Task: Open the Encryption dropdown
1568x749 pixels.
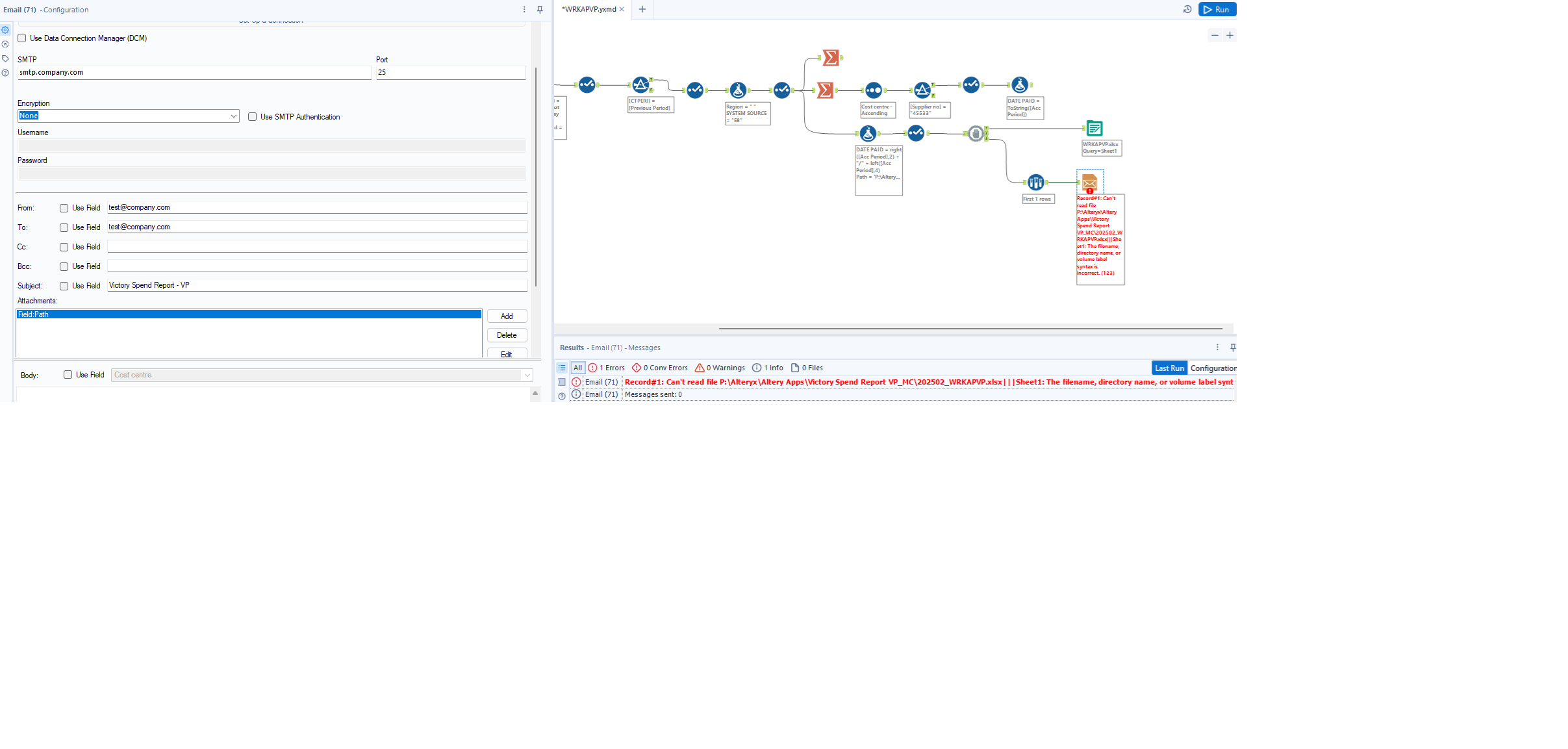Action: click(x=233, y=116)
